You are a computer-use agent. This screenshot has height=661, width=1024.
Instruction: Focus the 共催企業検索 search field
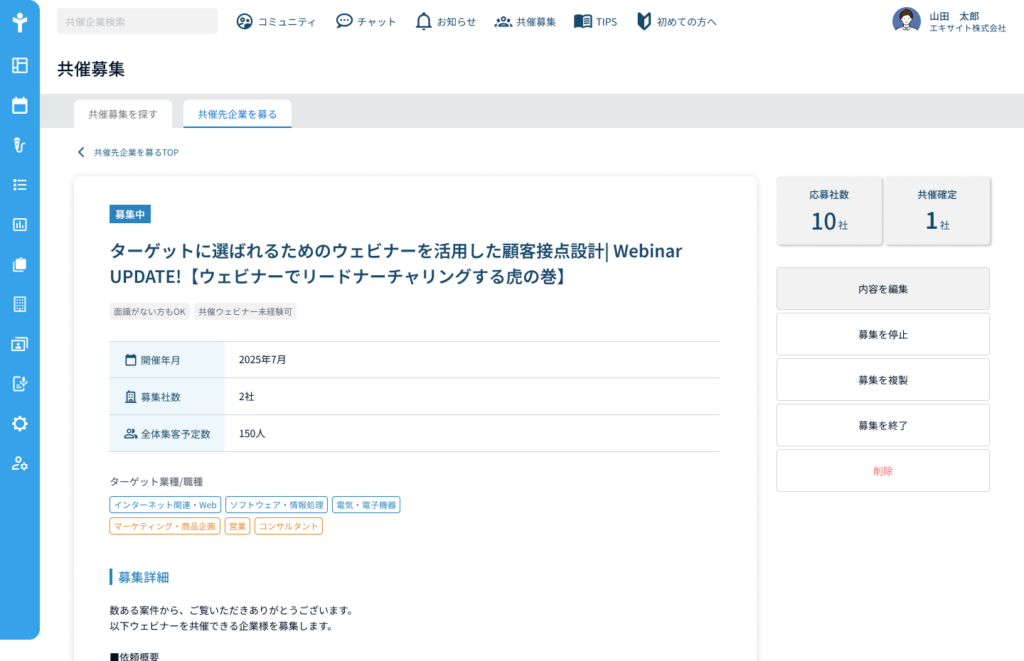pos(137,22)
